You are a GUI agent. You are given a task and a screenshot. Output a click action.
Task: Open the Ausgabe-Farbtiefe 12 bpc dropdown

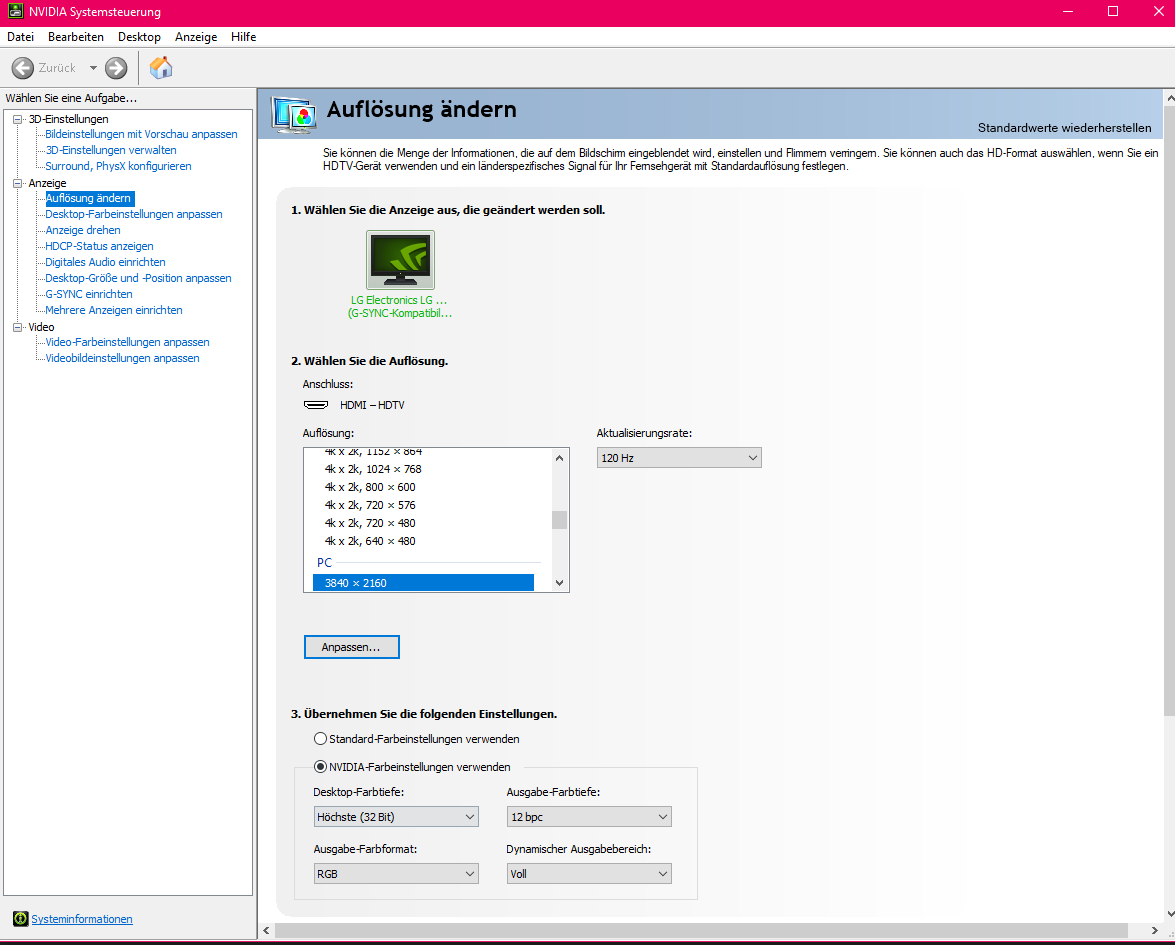pos(589,817)
